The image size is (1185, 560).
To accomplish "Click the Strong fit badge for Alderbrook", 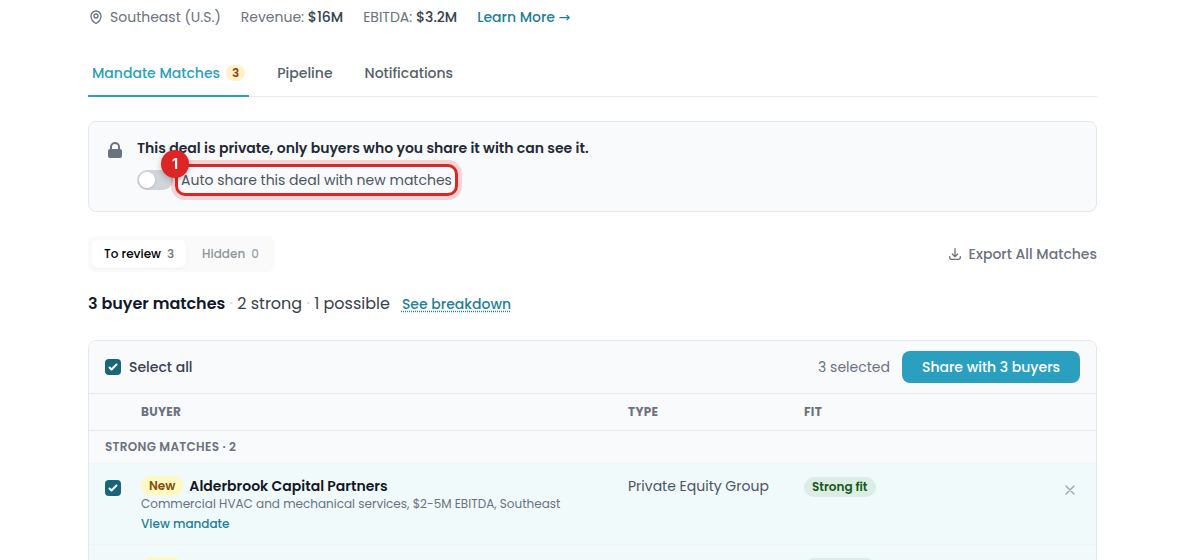I will (x=839, y=487).
